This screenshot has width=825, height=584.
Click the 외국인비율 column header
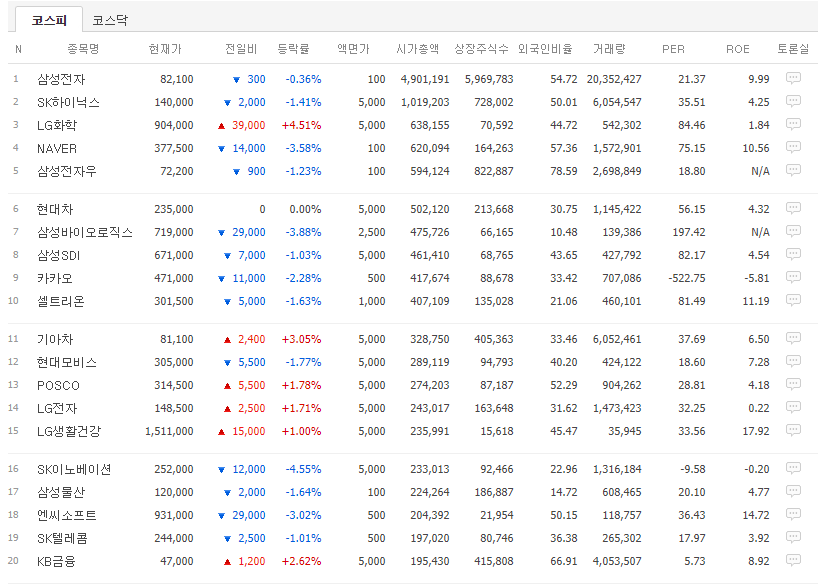545,49
